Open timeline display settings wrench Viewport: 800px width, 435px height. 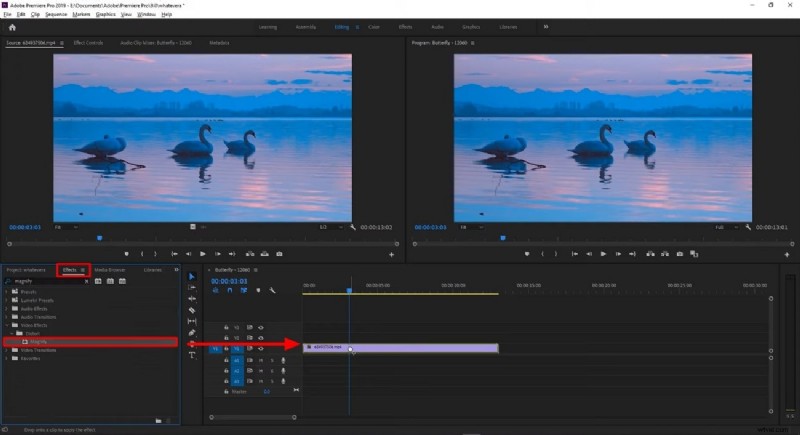click(272, 291)
